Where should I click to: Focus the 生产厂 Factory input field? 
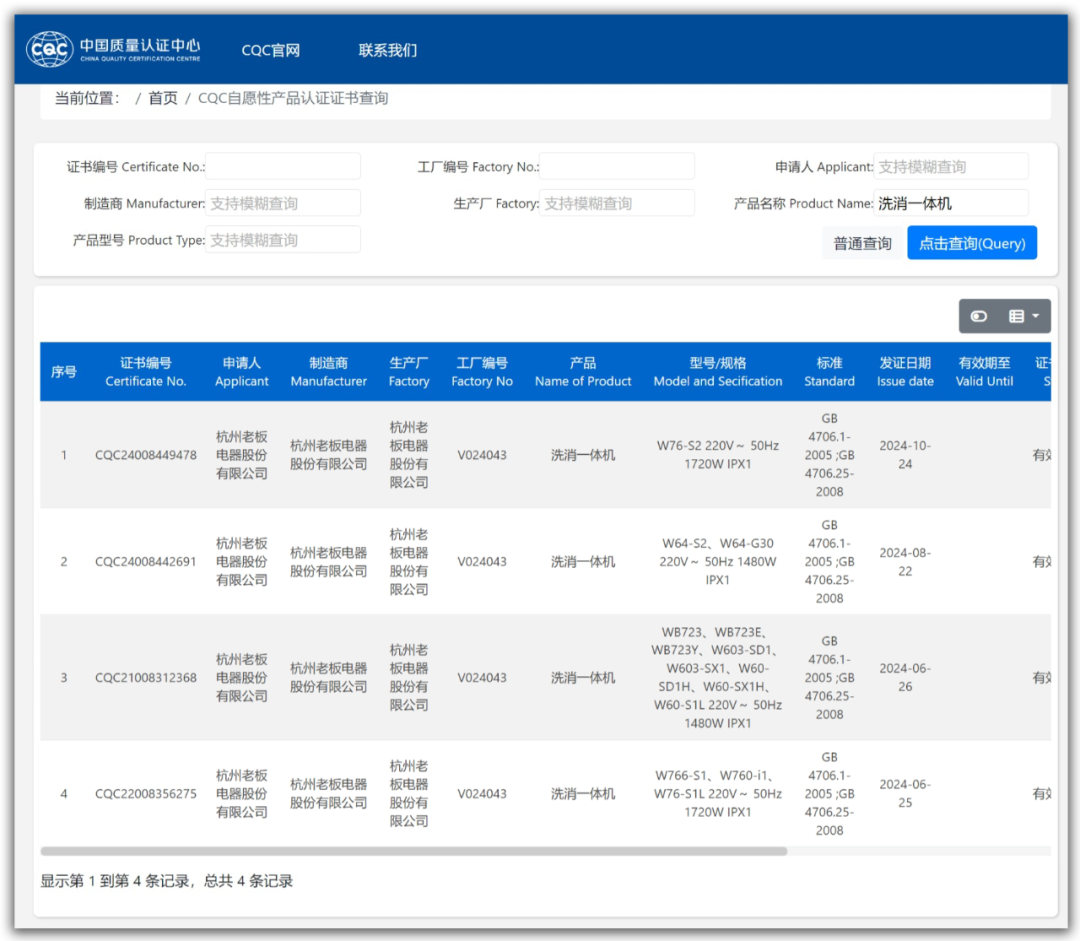[x=616, y=203]
